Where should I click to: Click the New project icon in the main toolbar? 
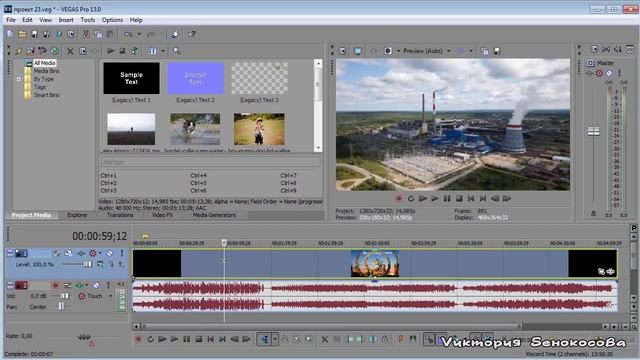(x=10, y=34)
